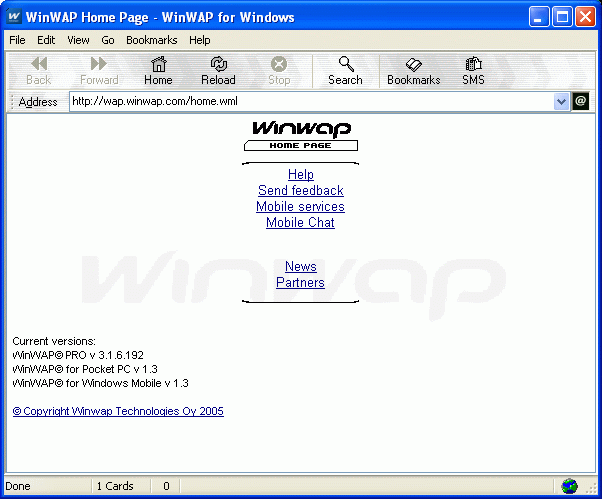Open the Go menu

(x=108, y=40)
